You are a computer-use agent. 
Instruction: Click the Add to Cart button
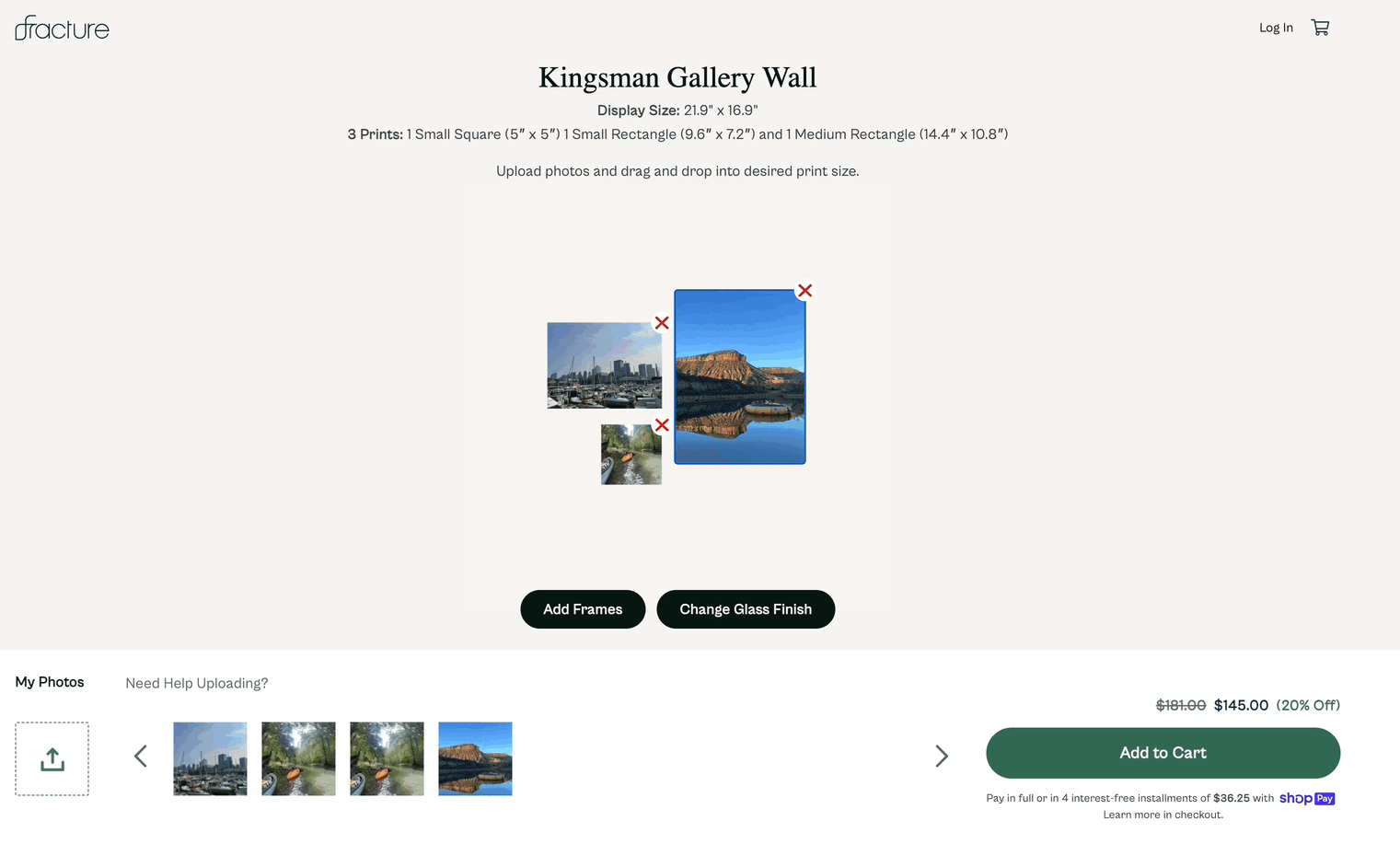(1163, 753)
